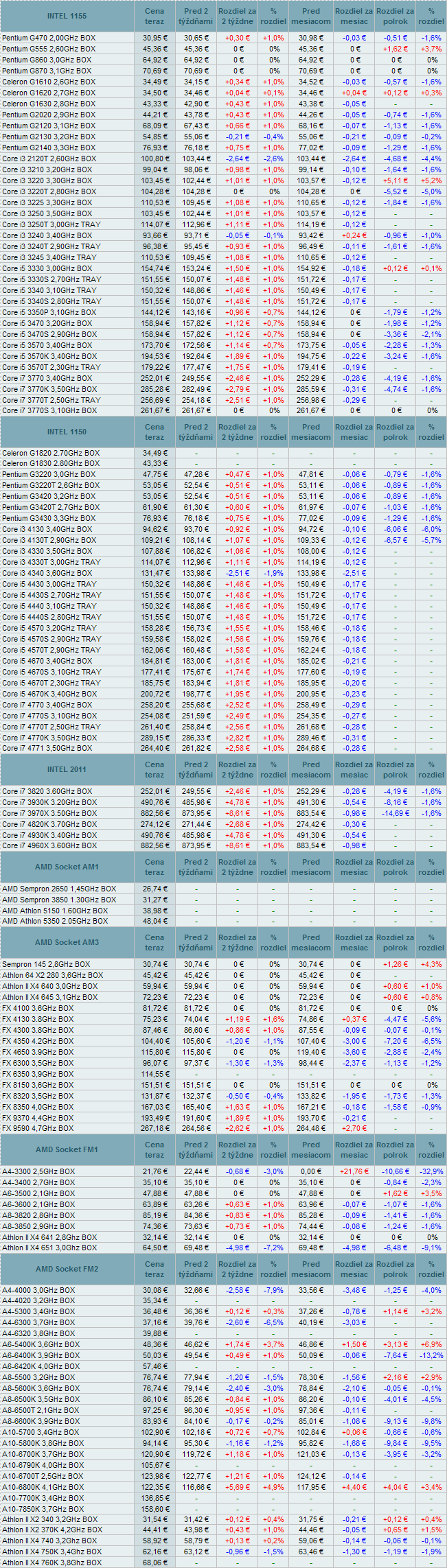Click the AMD Socket FM2 section header
Viewport: 447px width, 1568px height.
[67, 1269]
